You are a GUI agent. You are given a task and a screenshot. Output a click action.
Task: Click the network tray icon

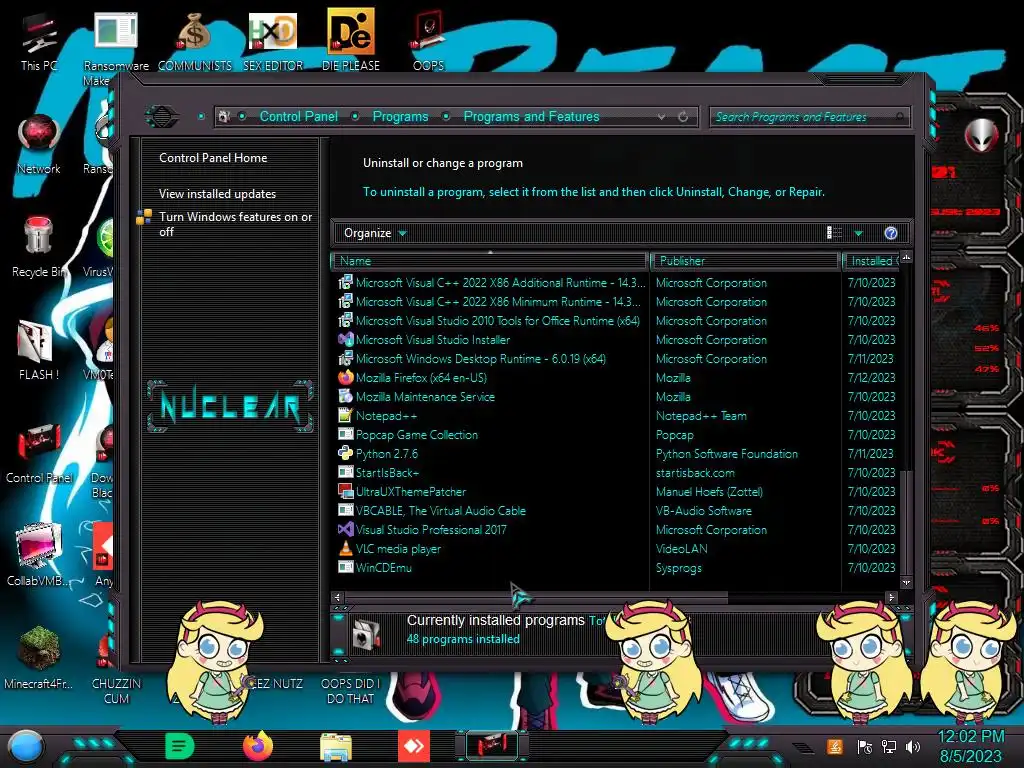pos(889,746)
